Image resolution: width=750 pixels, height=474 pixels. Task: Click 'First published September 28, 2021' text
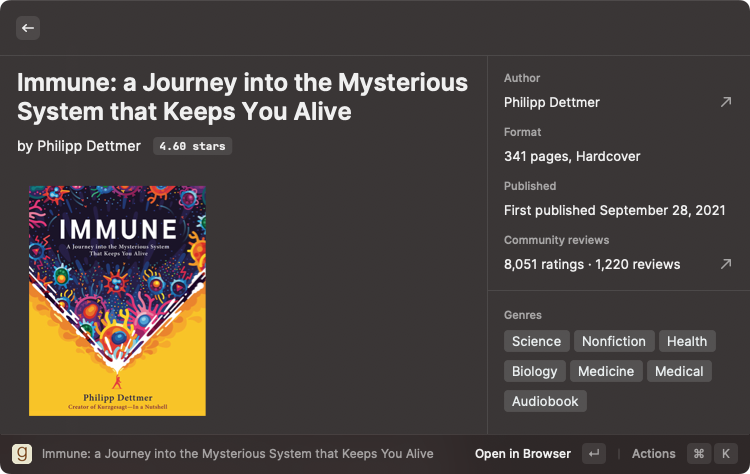(615, 210)
